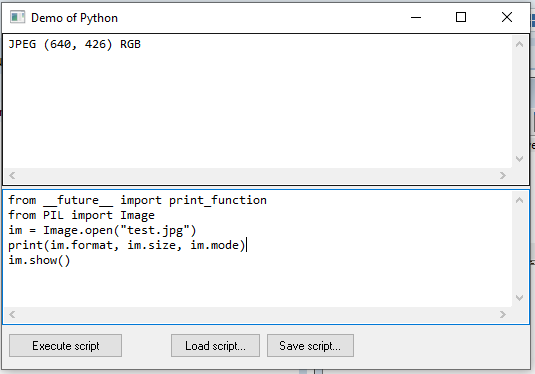Click script editor scroll right arrow
Viewport: 535px width, 374px height.
coord(503,314)
